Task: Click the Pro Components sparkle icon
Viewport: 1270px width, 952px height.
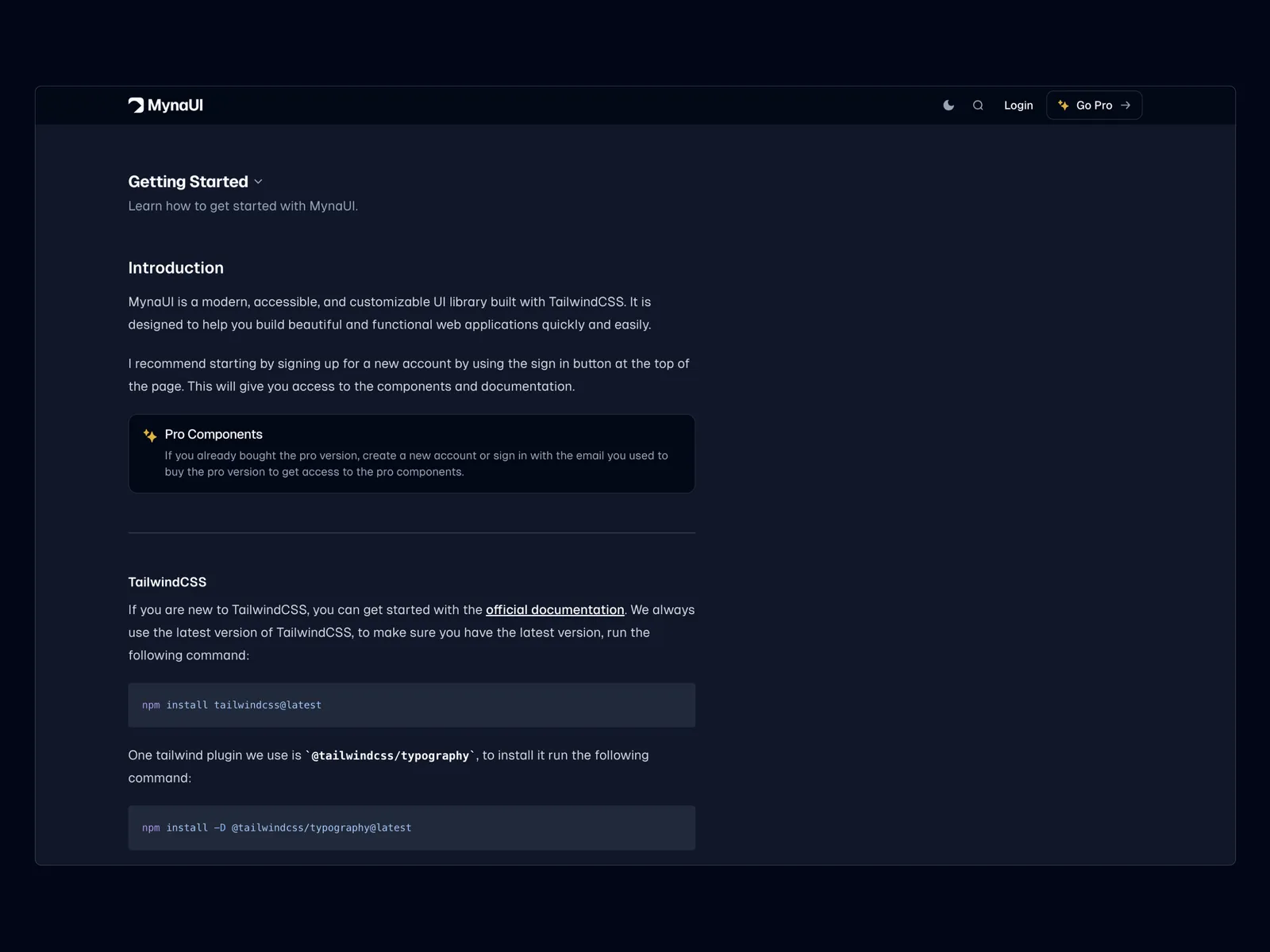Action: click(150, 436)
